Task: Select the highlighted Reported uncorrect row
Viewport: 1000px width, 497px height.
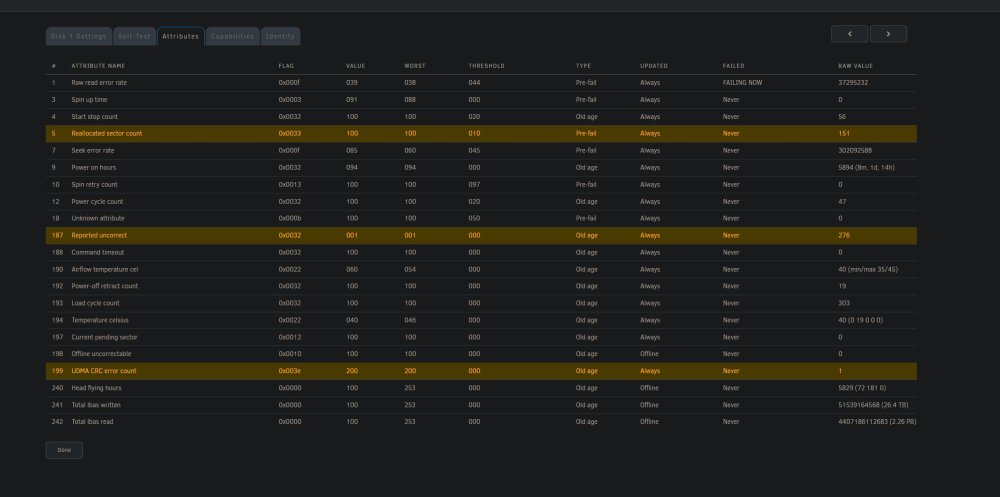Action: (482, 235)
